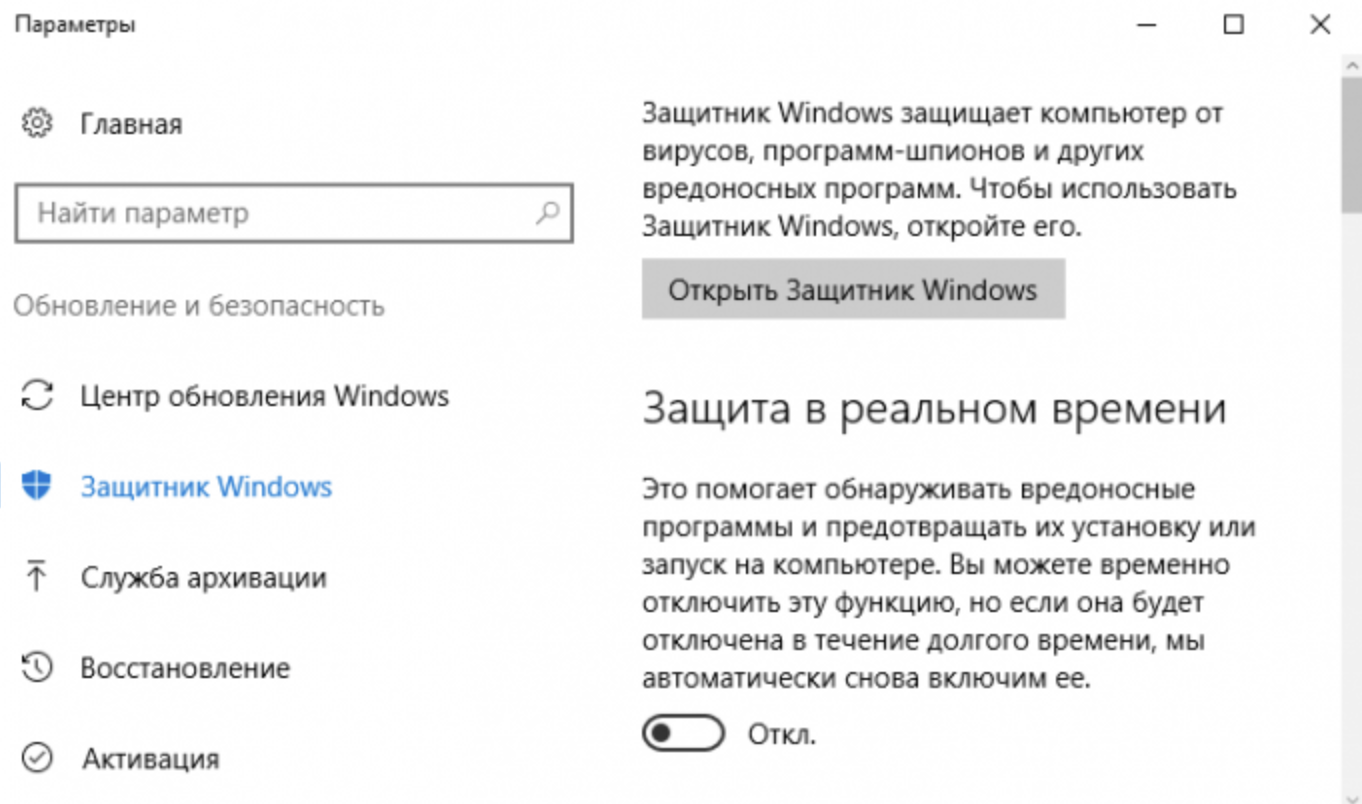Open Центр обновления Windows section
Viewport: 1362px width, 804px height.
[x=264, y=395]
